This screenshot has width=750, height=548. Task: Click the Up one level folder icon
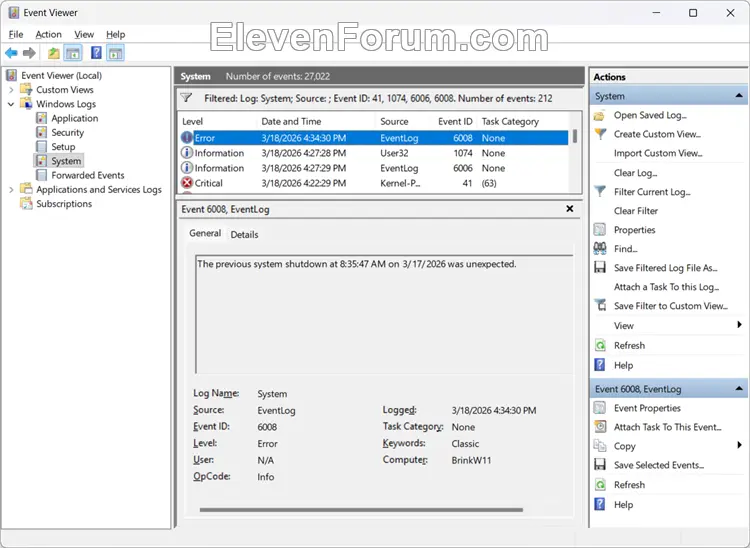(x=54, y=53)
